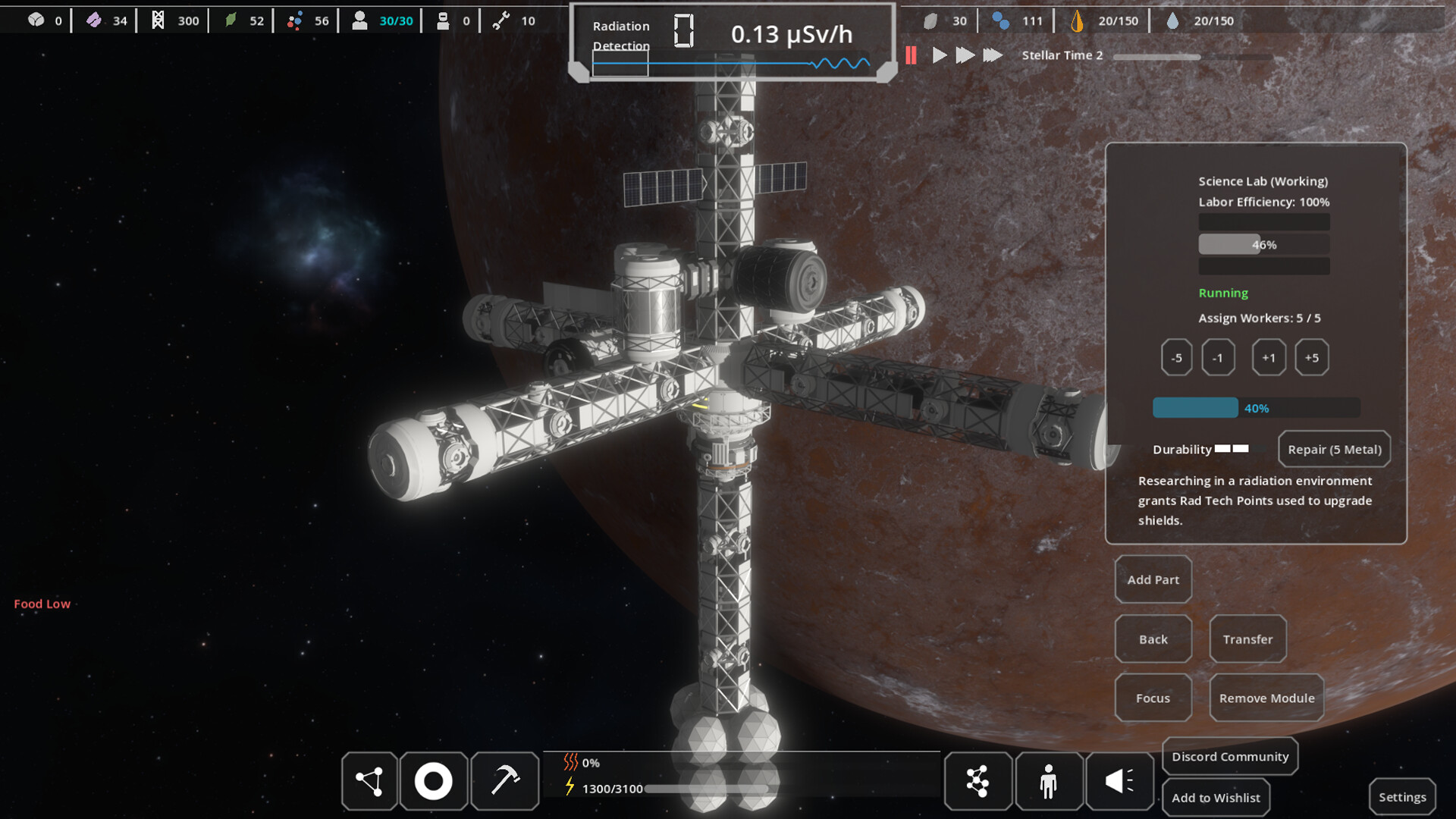Click the wrench tools resource icon
1456x819 pixels.
coord(500,20)
